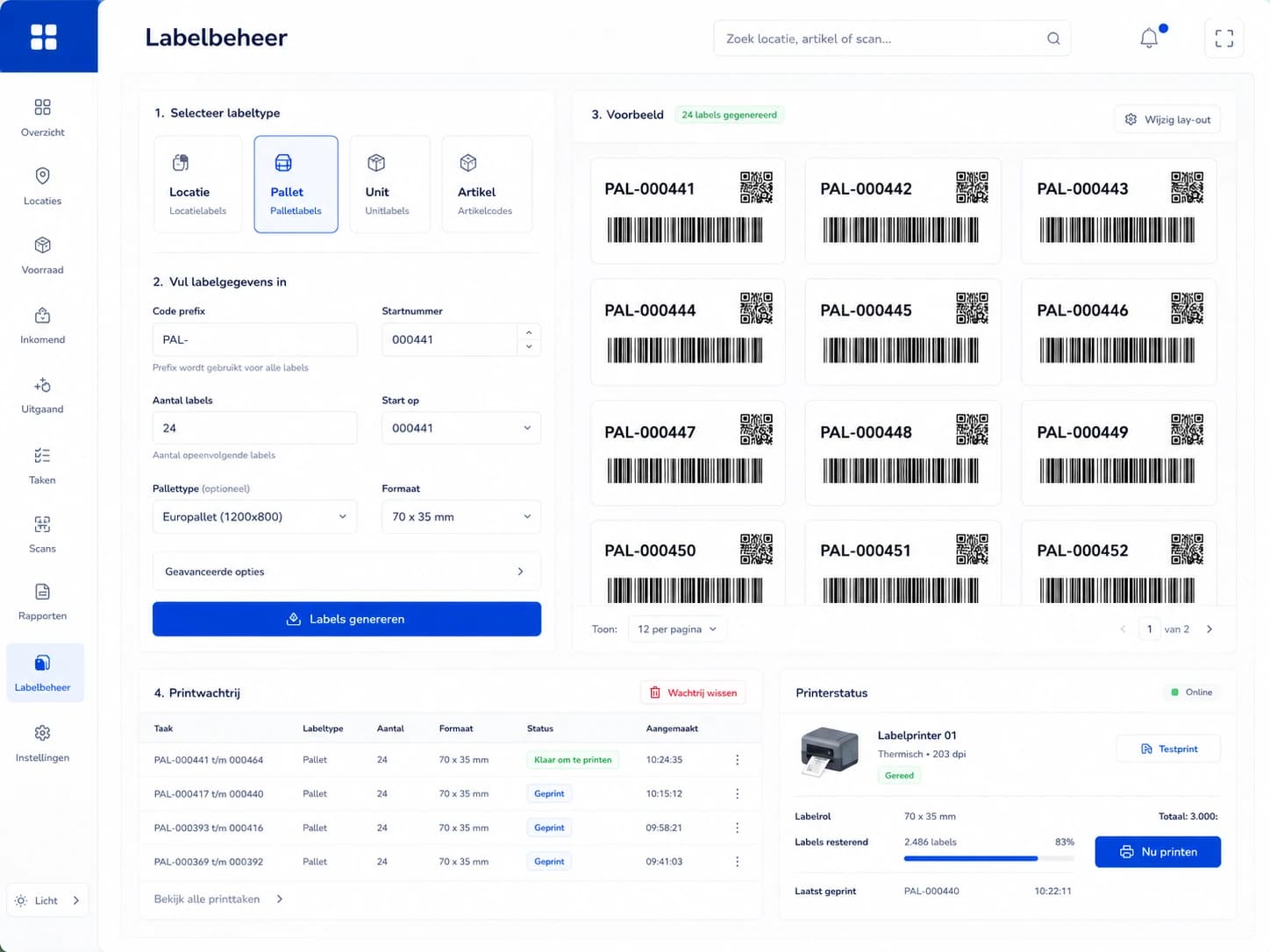
Task: Decrease the Startnummer with down arrow
Action: click(x=529, y=347)
